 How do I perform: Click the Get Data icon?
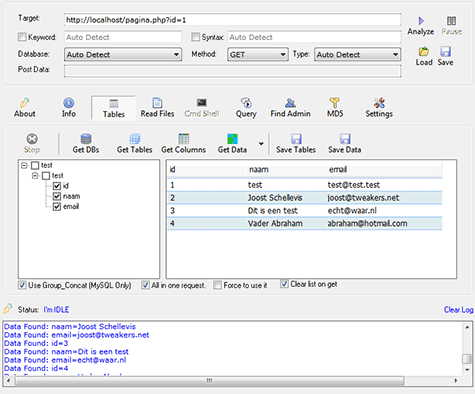click(x=232, y=139)
